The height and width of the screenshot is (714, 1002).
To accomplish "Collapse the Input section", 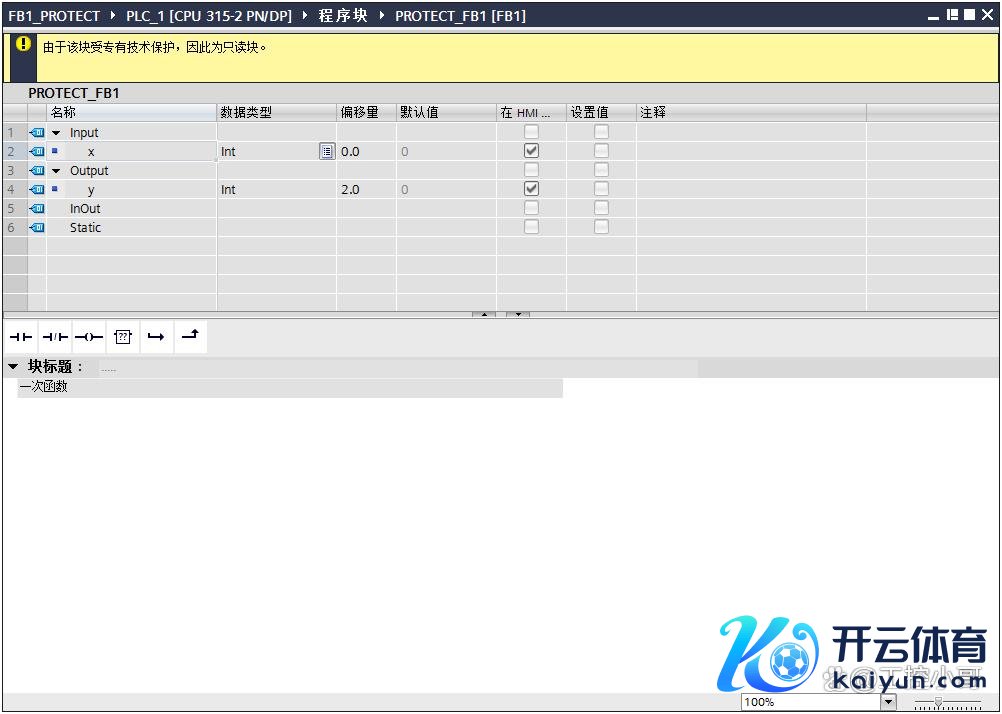I will pos(56,133).
